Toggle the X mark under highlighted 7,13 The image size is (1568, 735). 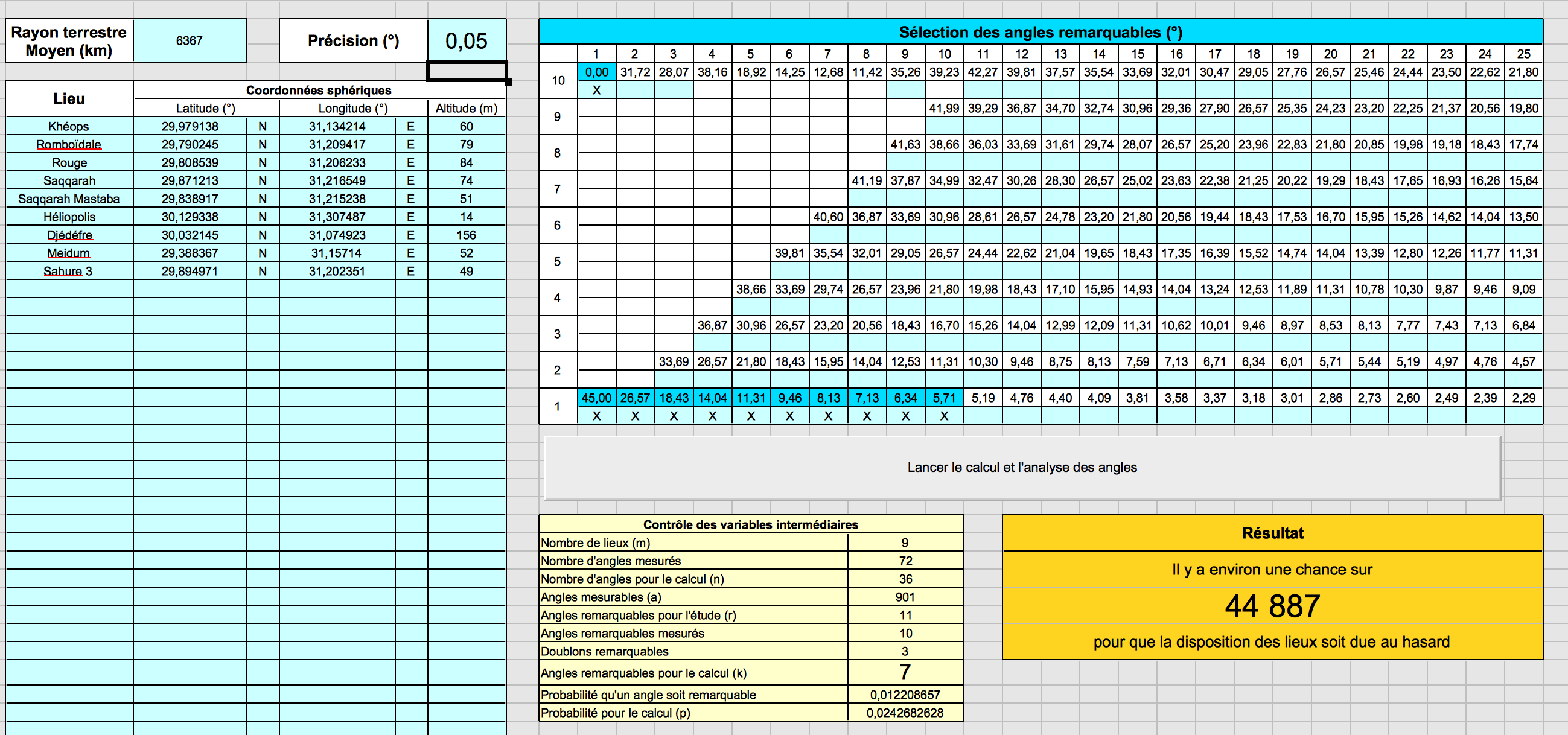[x=867, y=416]
